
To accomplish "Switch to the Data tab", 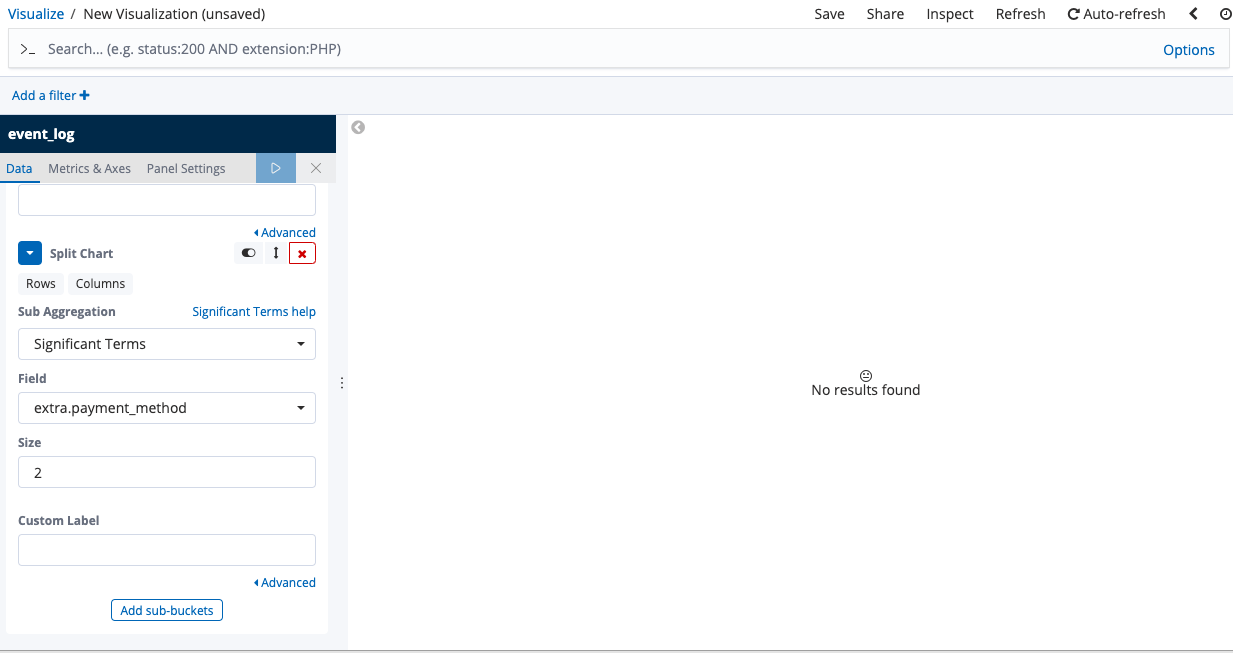I will 19,168.
